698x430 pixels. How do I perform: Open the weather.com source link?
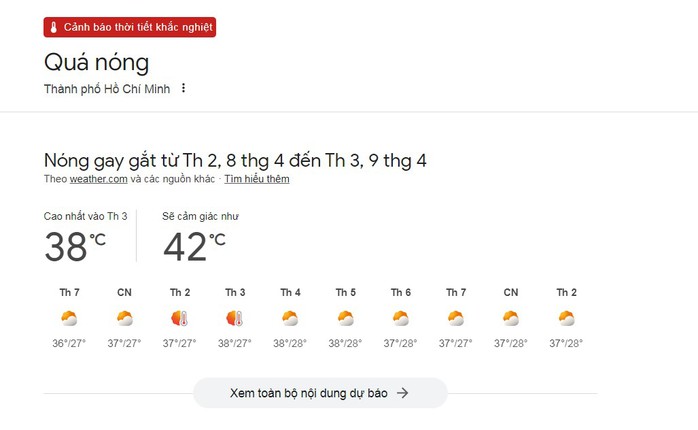pyautogui.click(x=98, y=179)
